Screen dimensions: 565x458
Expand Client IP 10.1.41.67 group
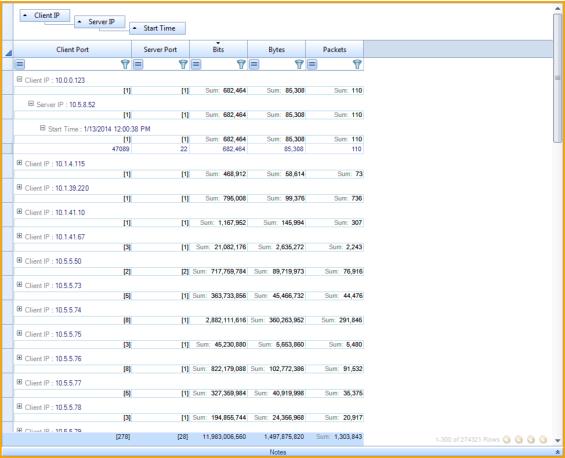19,236
